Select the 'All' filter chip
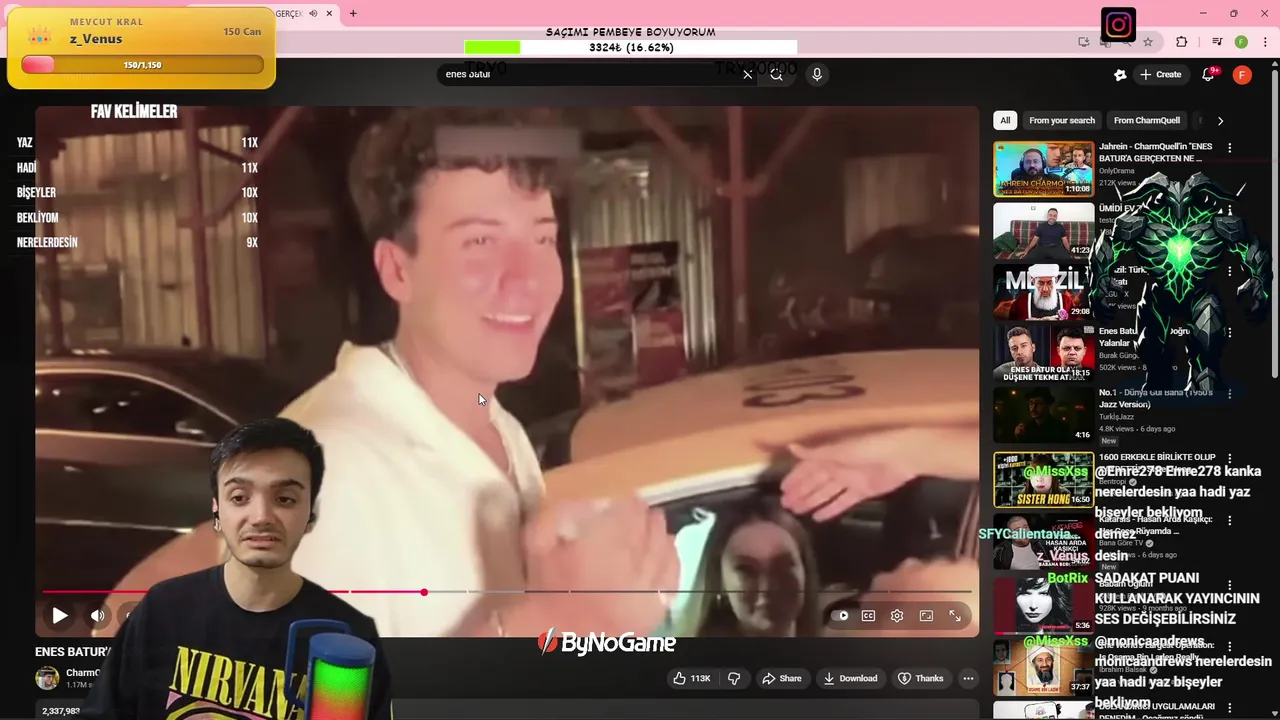1280x720 pixels. pyautogui.click(x=1005, y=120)
